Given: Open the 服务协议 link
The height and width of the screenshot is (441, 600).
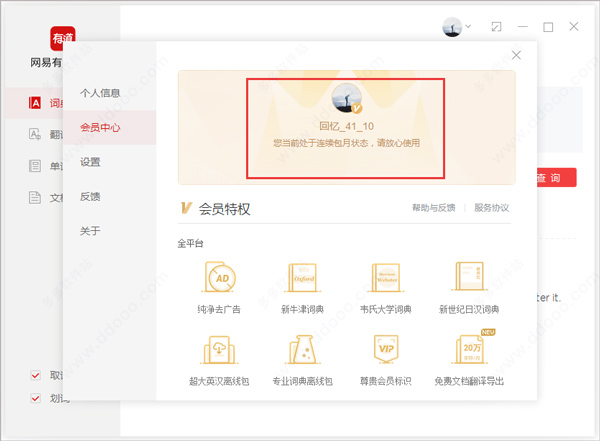Looking at the screenshot, I should 491,208.
